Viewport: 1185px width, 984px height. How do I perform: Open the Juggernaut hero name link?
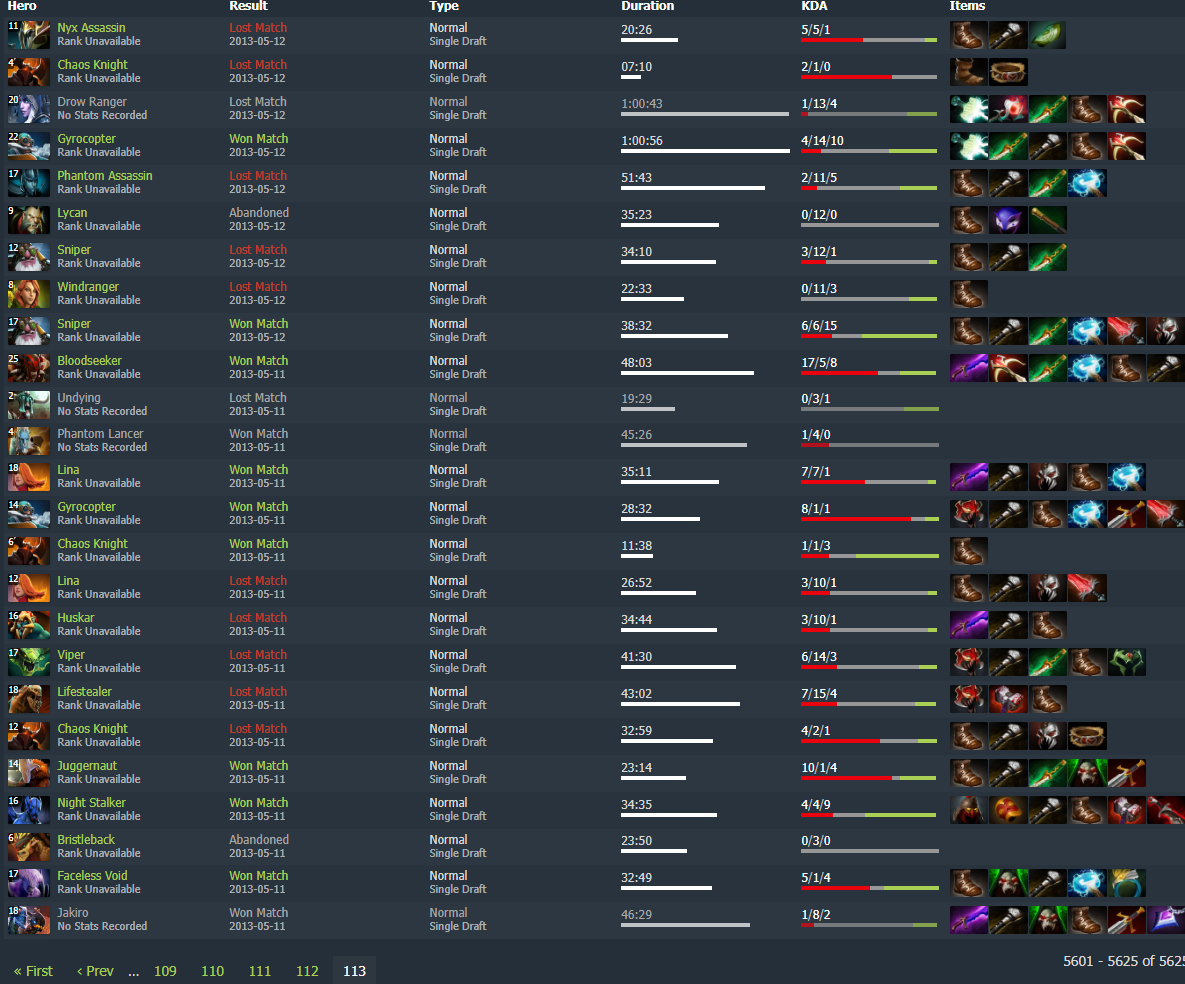pos(87,766)
